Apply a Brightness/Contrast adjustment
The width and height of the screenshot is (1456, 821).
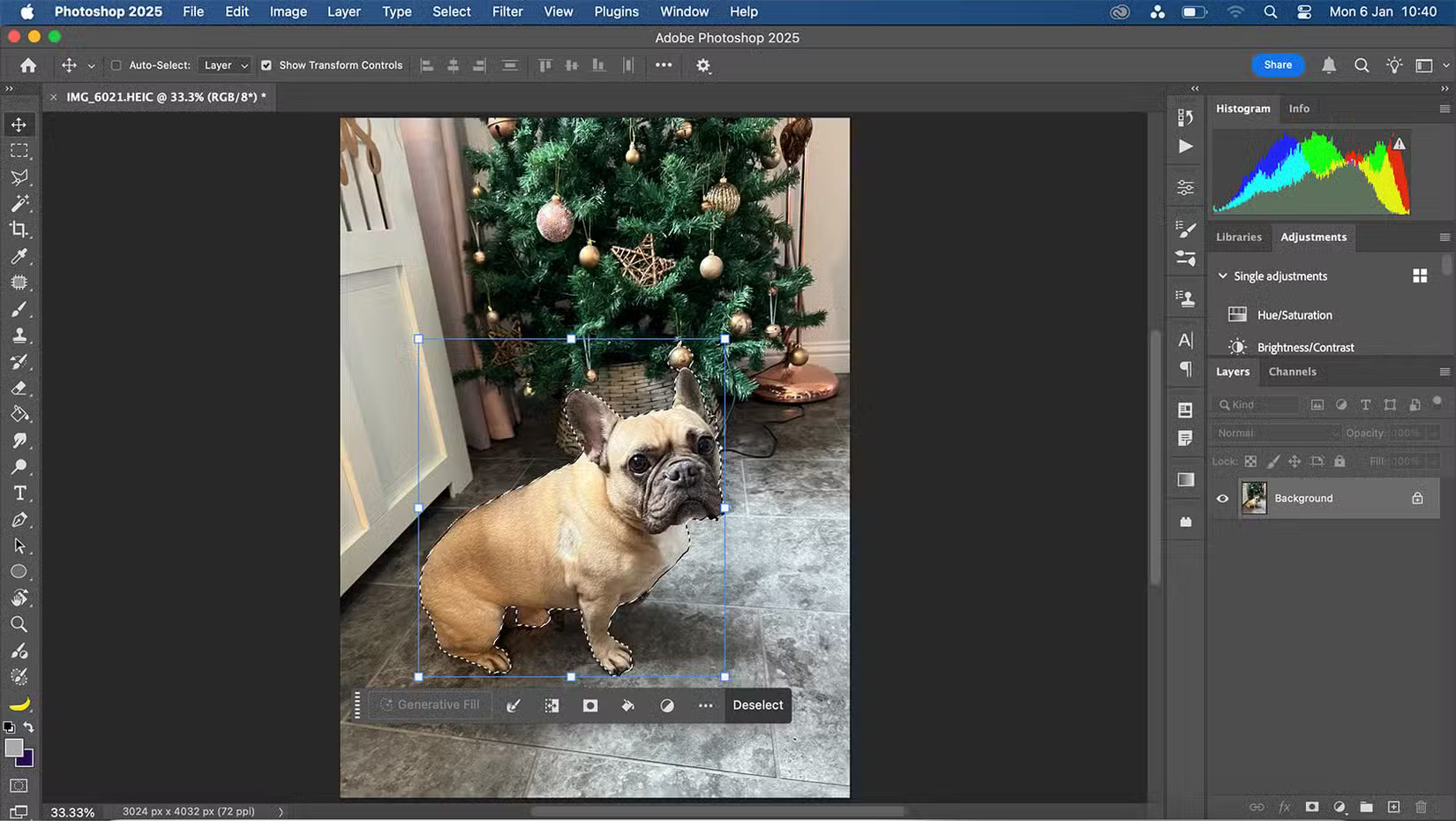pos(1306,347)
